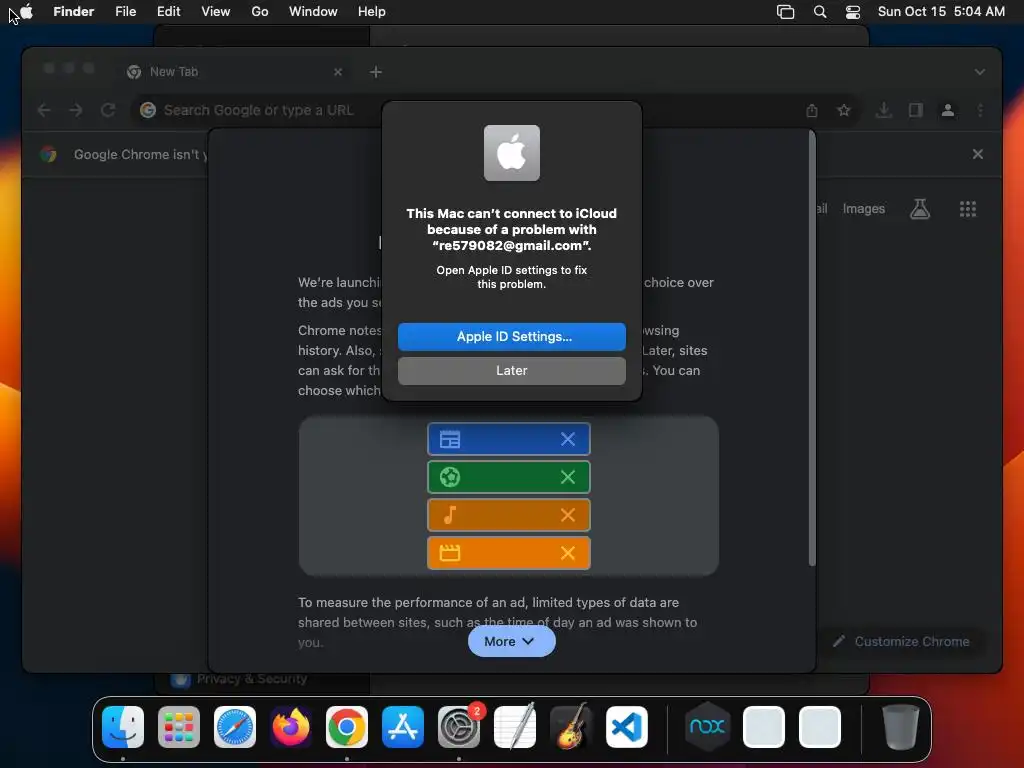1024x768 pixels.
Task: Open App Store from the Dock
Action: [403, 727]
